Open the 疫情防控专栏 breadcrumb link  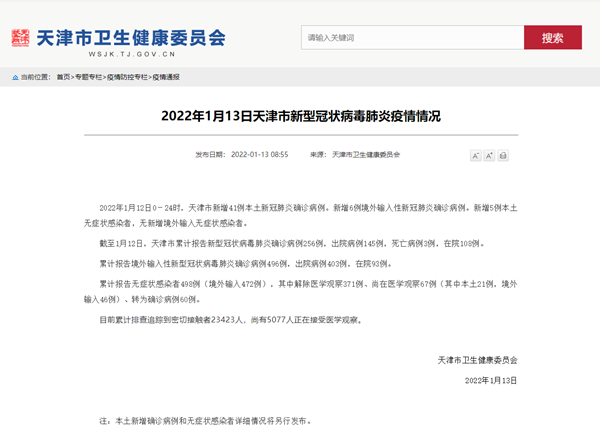tap(127, 76)
